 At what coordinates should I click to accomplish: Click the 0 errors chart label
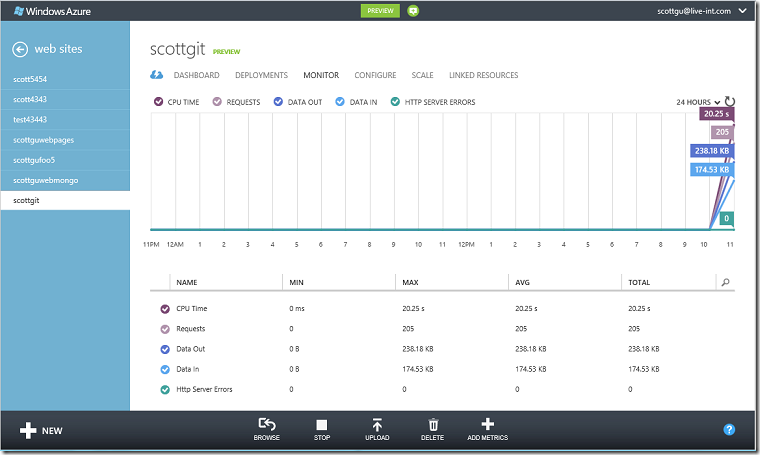pos(727,219)
